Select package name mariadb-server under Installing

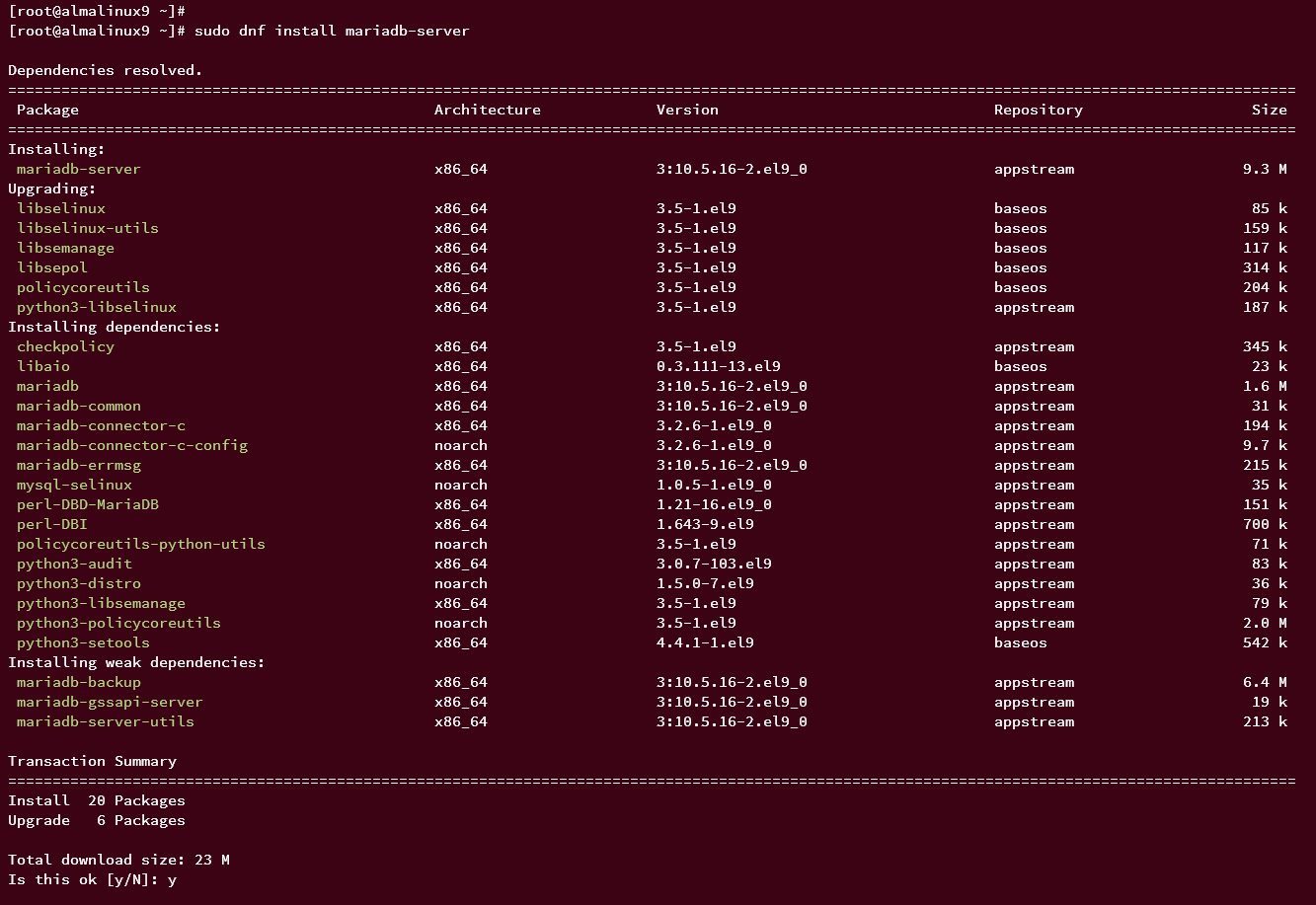[79, 169]
